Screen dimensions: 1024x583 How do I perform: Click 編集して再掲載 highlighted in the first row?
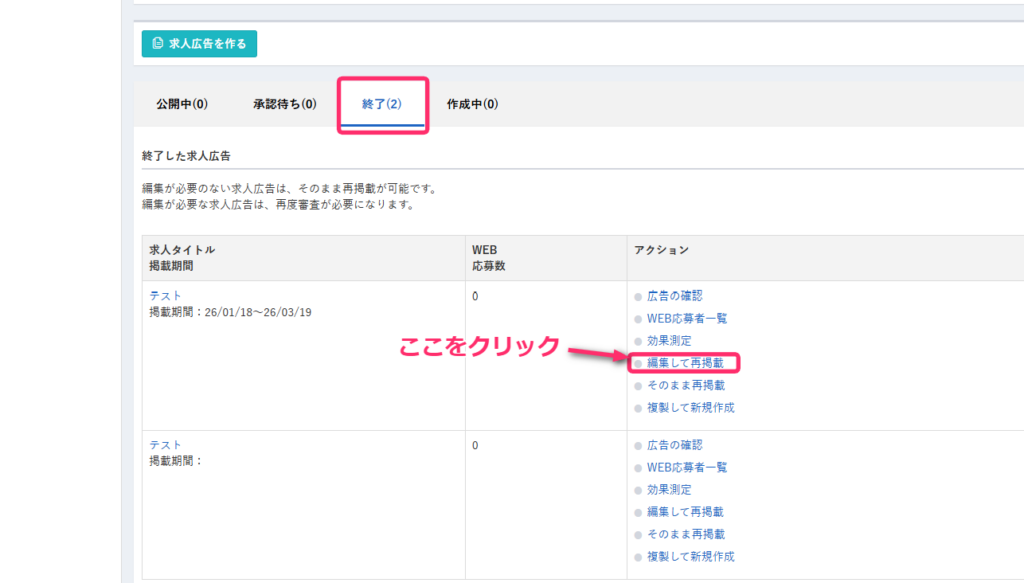[x=685, y=363]
